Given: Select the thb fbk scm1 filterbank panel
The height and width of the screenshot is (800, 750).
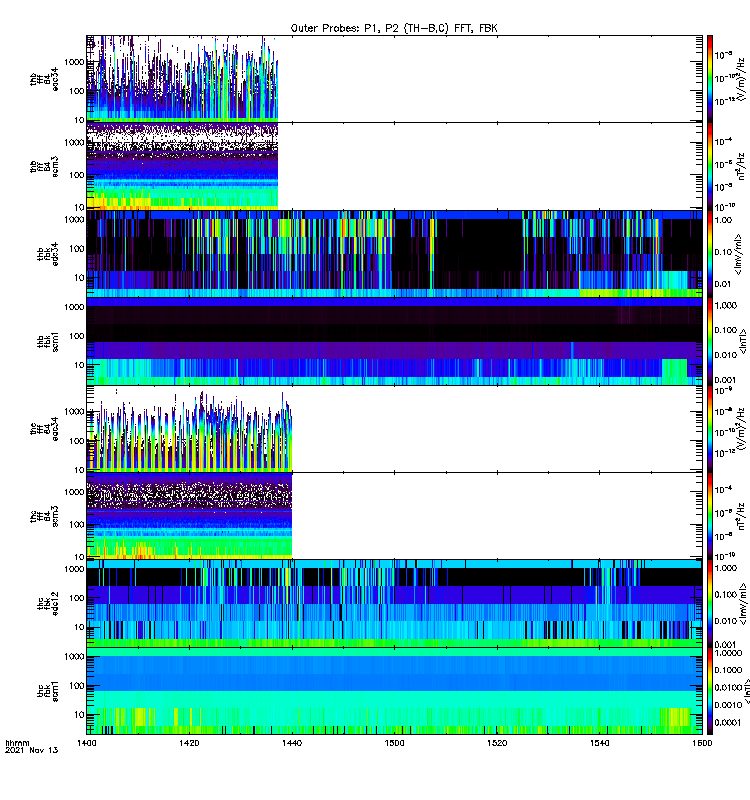Looking at the screenshot, I should (x=394, y=341).
